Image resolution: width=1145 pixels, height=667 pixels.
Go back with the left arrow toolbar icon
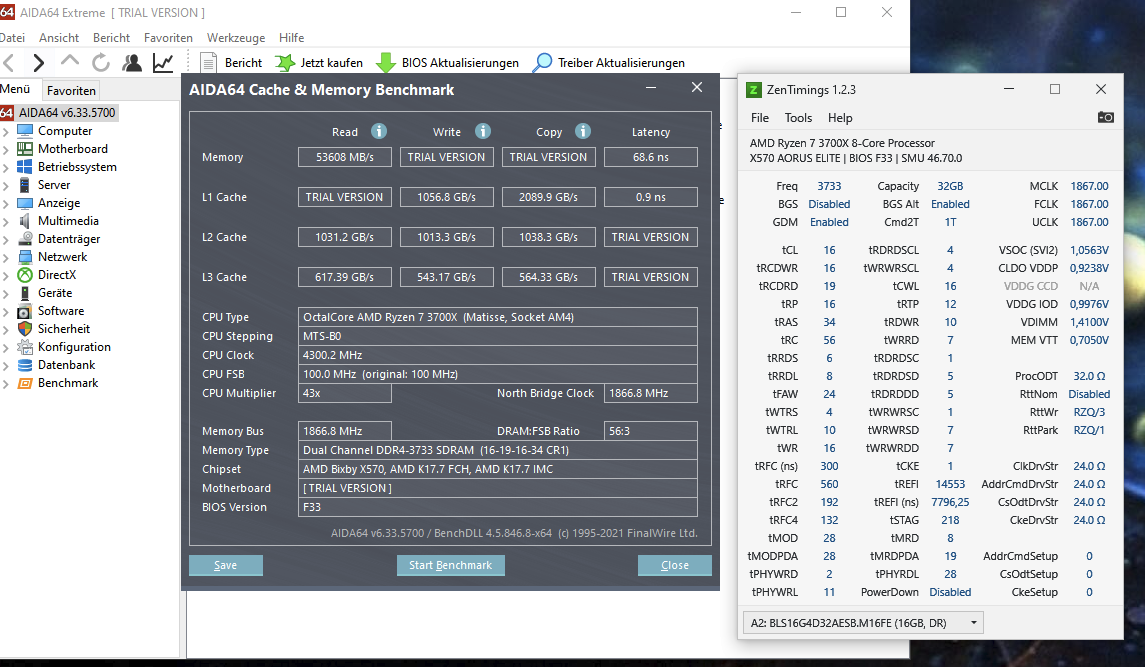9,63
